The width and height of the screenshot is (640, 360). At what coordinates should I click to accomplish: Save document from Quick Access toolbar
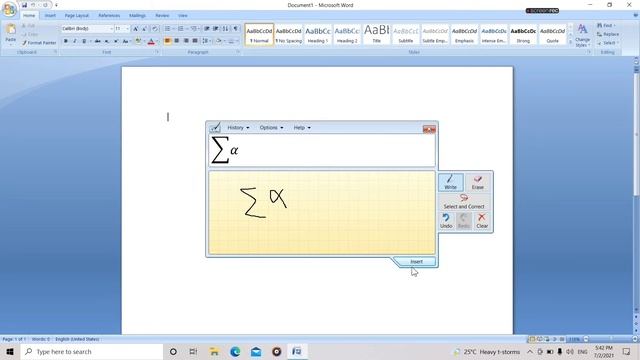[24, 5]
